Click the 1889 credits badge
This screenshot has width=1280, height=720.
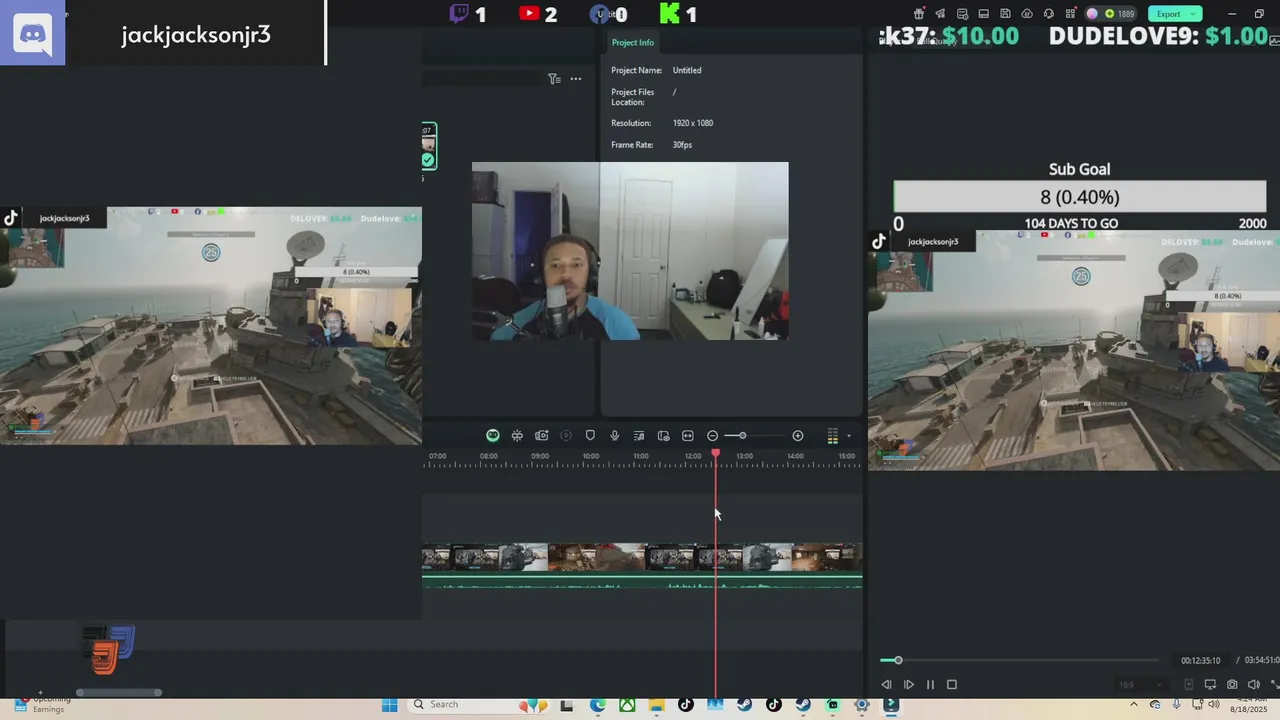click(1122, 14)
